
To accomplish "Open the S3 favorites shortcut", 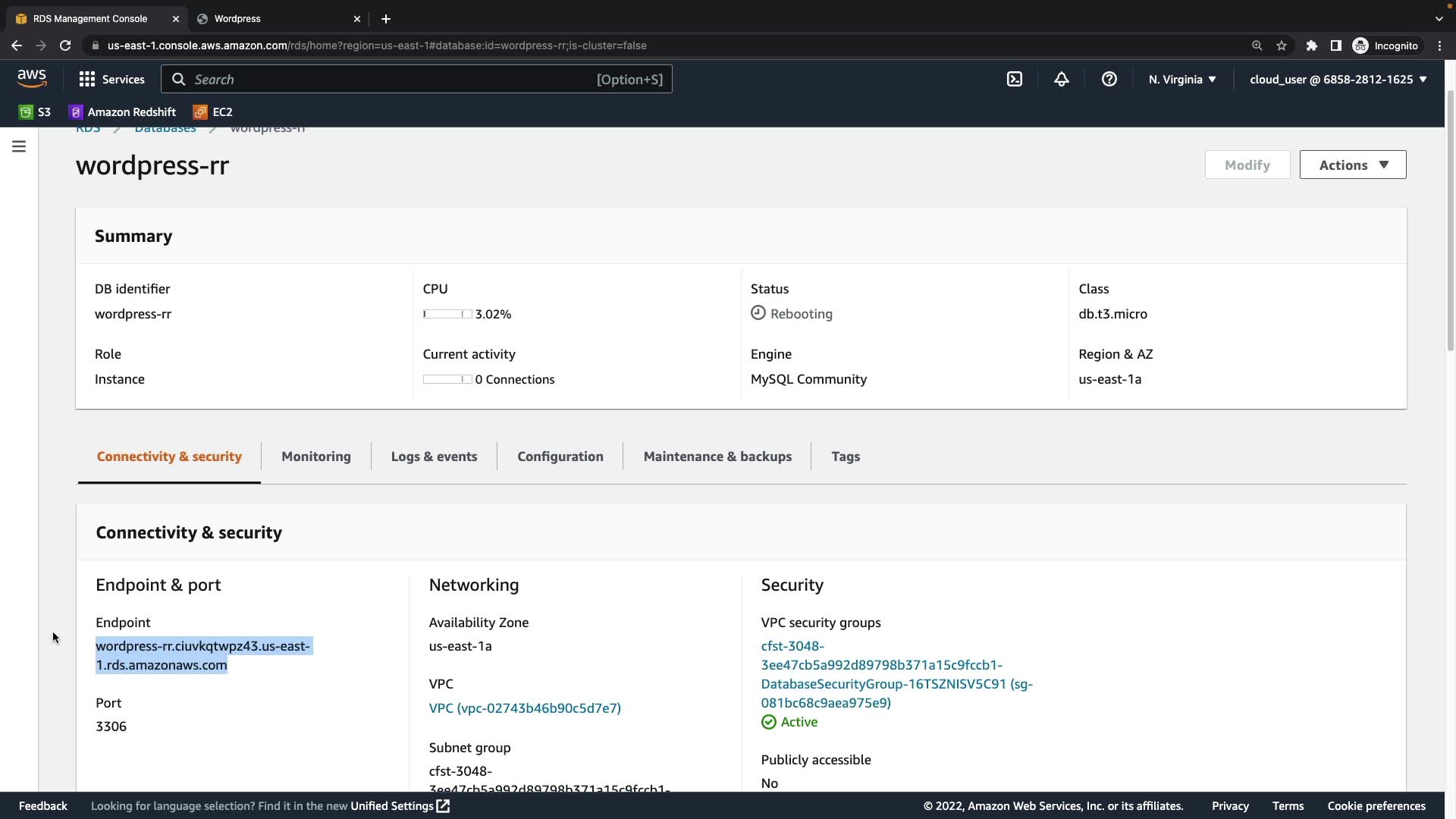I will 35,112.
